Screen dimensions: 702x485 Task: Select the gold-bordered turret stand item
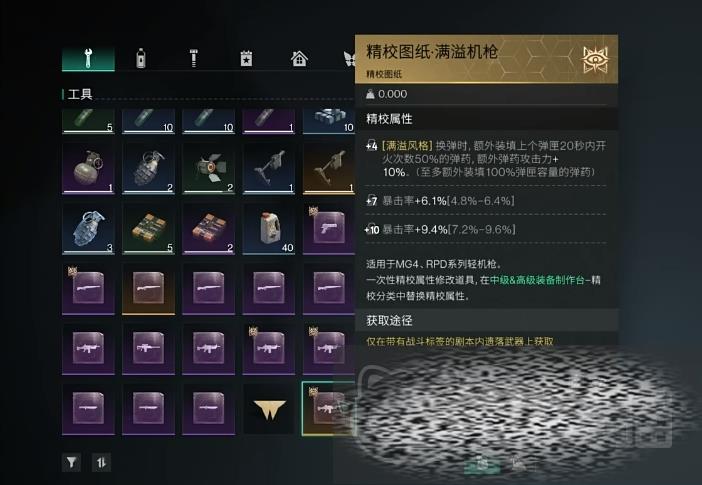(x=329, y=168)
